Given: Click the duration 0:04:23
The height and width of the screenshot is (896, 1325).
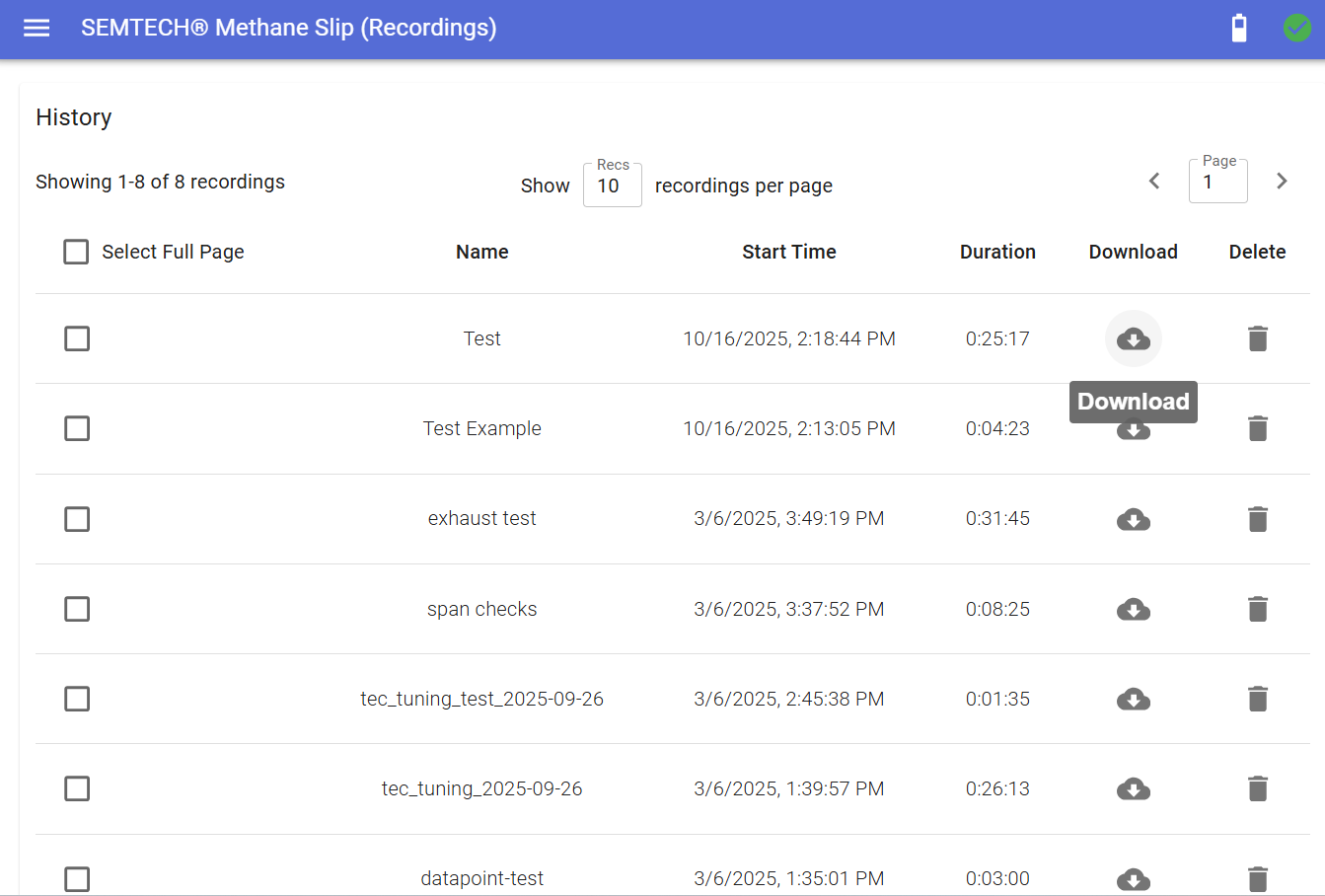Looking at the screenshot, I should [997, 428].
